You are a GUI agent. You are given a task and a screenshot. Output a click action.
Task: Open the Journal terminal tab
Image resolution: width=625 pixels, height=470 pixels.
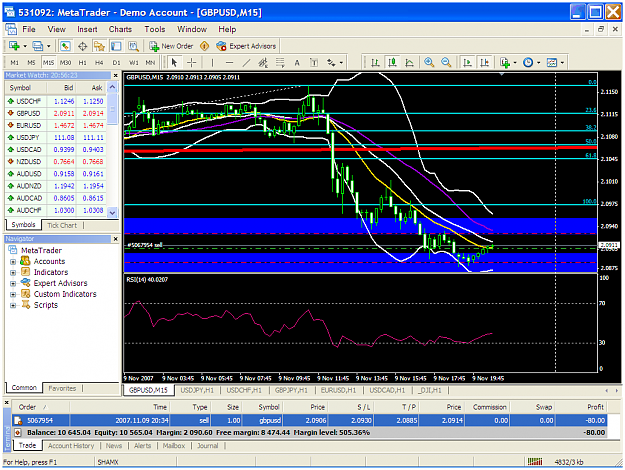pyautogui.click(x=207, y=446)
